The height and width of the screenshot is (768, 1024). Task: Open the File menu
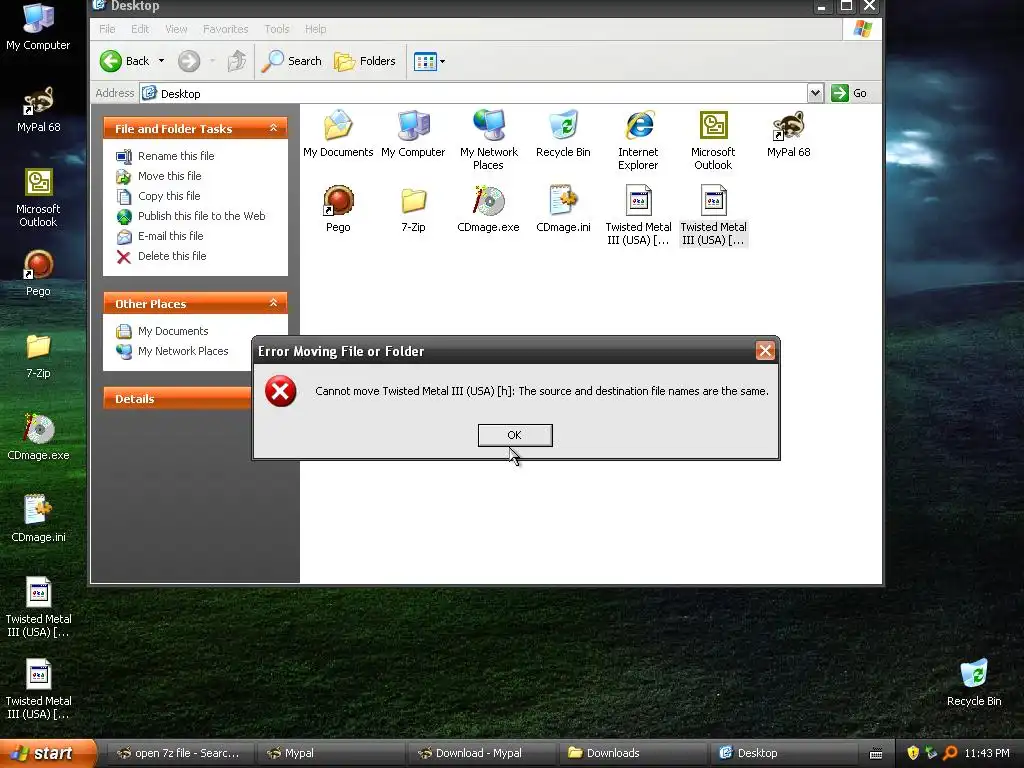(x=107, y=29)
